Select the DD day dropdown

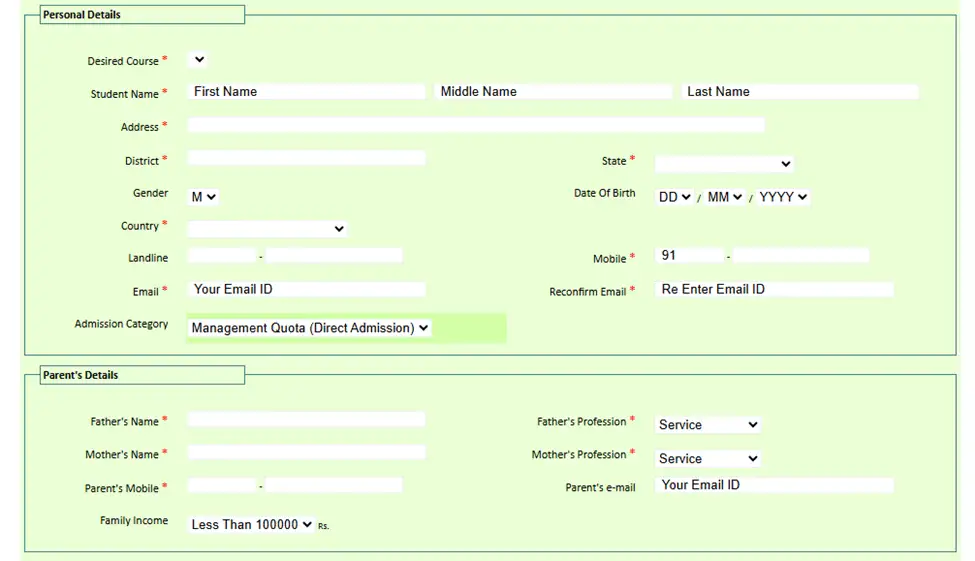click(x=674, y=197)
